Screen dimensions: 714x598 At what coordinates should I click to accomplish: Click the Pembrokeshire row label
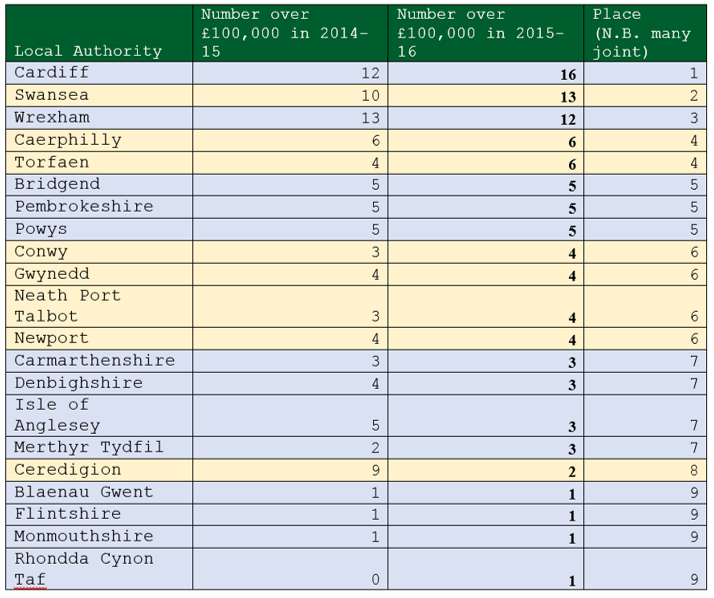(x=84, y=206)
